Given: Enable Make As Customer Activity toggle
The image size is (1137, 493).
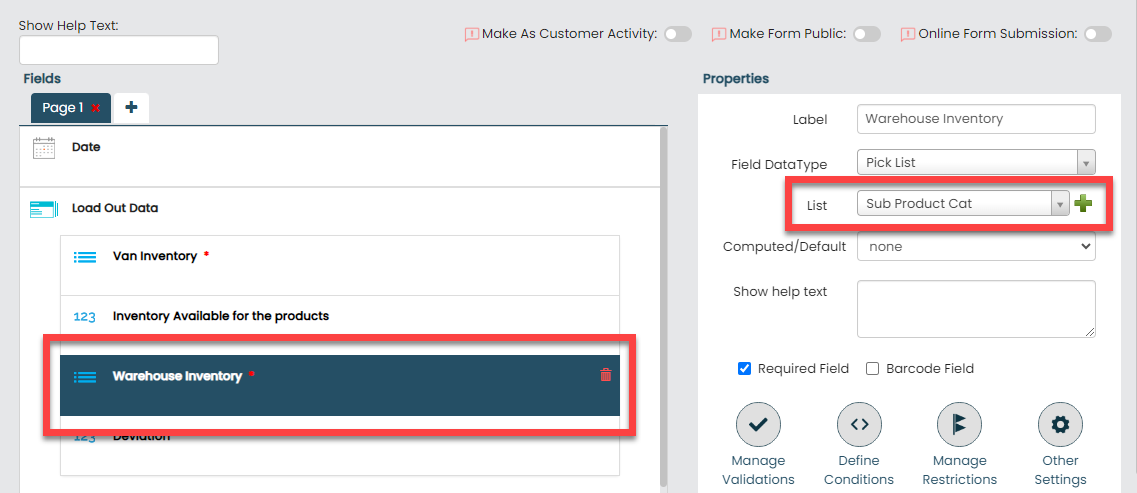Looking at the screenshot, I should coord(678,34).
